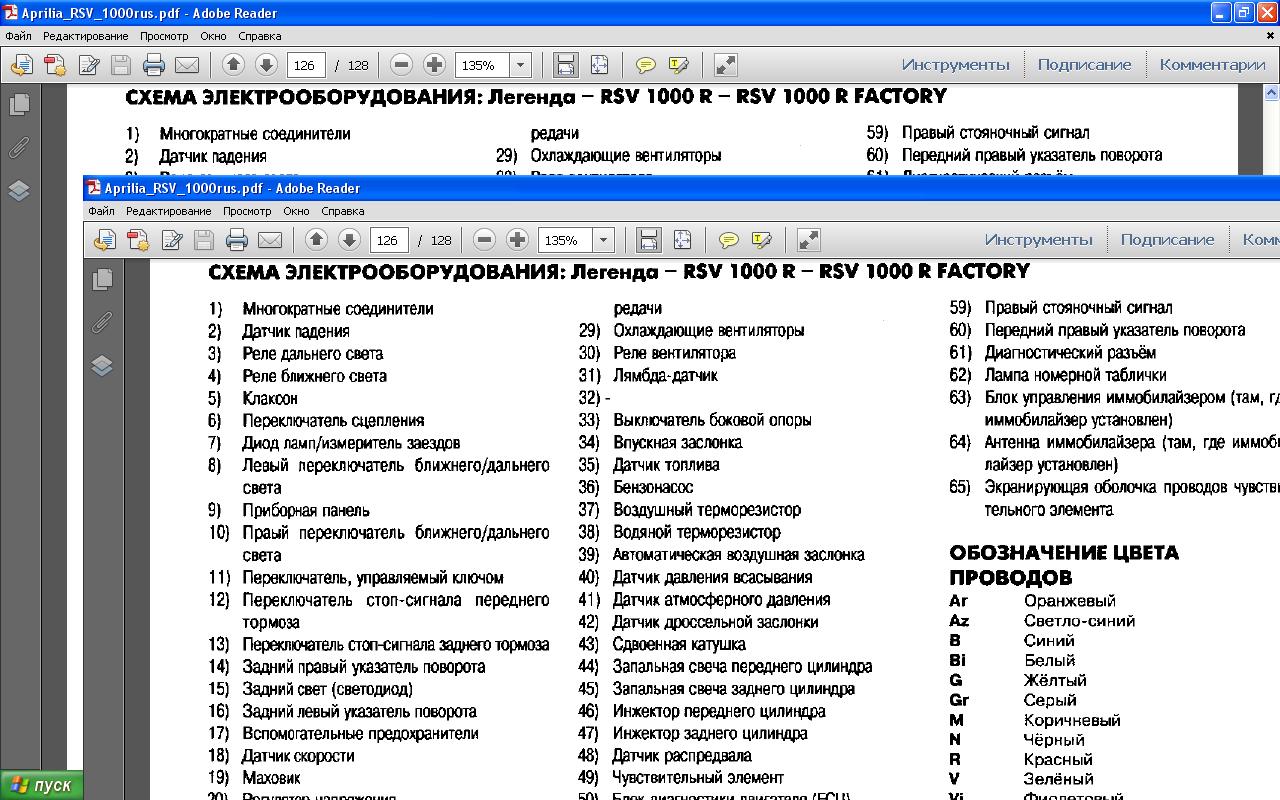1280x800 pixels.
Task: Toggle the attachments paperclip panel in the front window
Action: click(x=102, y=323)
